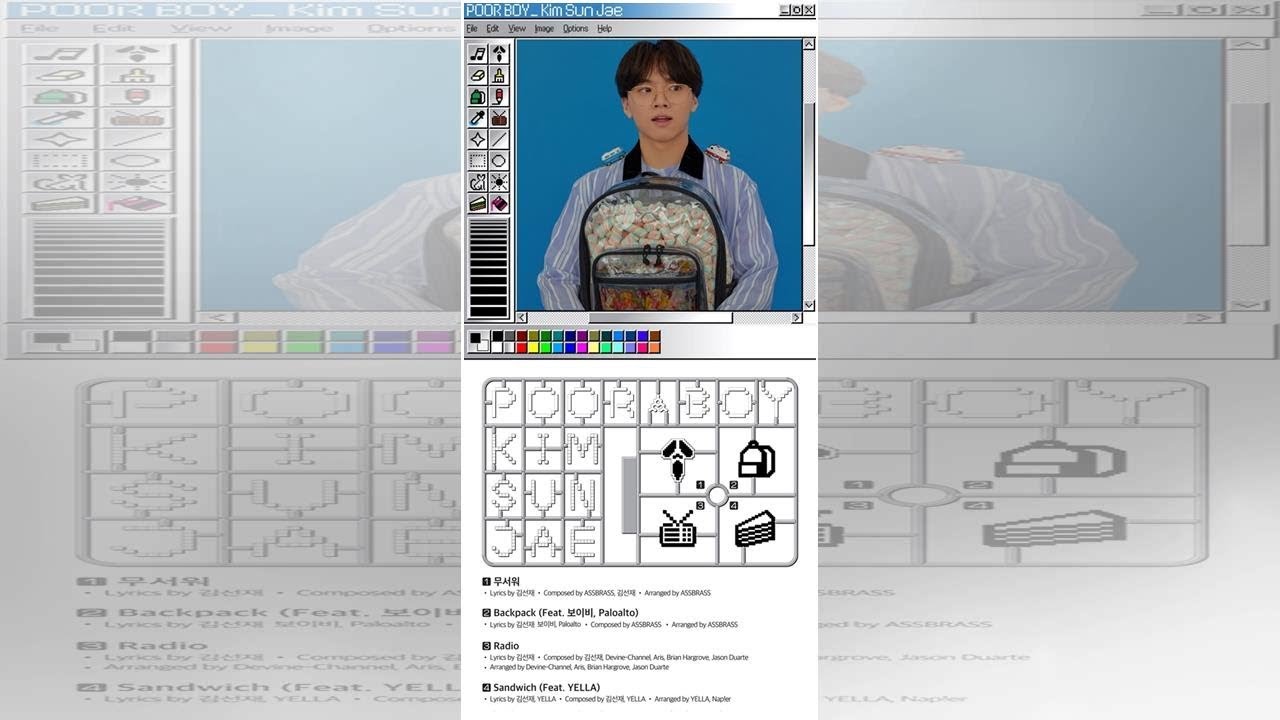Click the pixel letter P in POOR
The height and width of the screenshot is (720, 1280).
point(506,402)
